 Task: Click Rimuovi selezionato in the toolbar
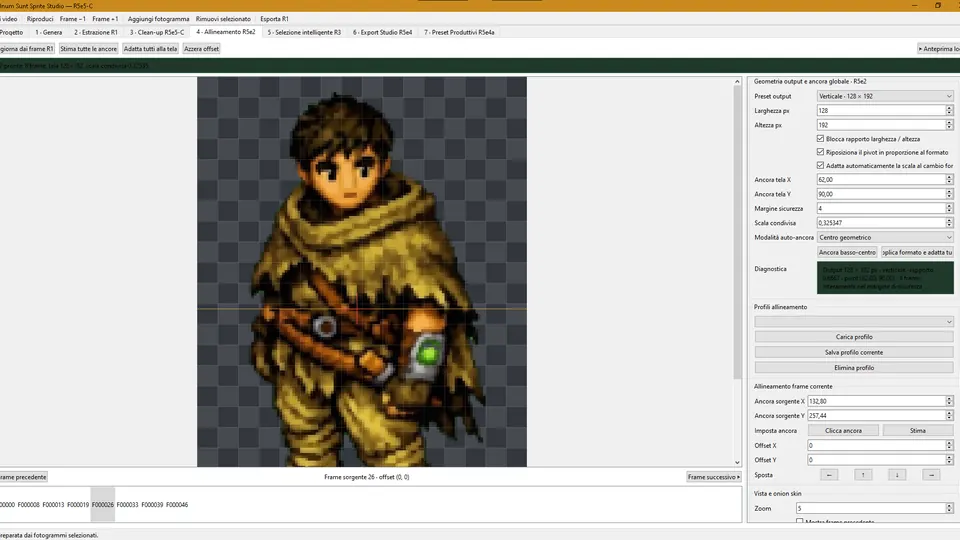click(223, 19)
